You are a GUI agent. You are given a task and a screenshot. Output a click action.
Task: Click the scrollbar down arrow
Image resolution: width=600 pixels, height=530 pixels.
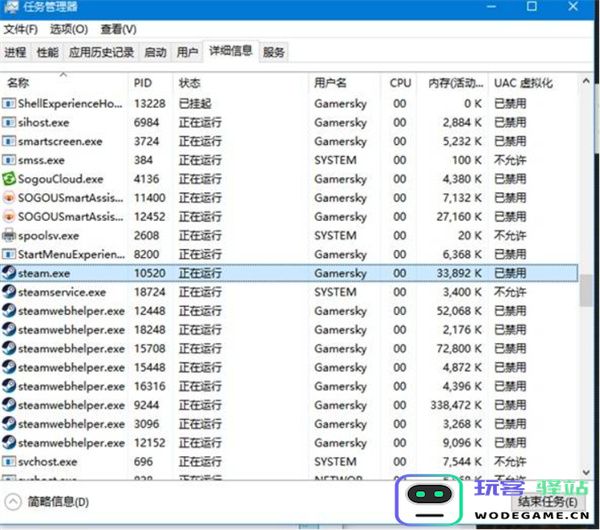[x=586, y=473]
